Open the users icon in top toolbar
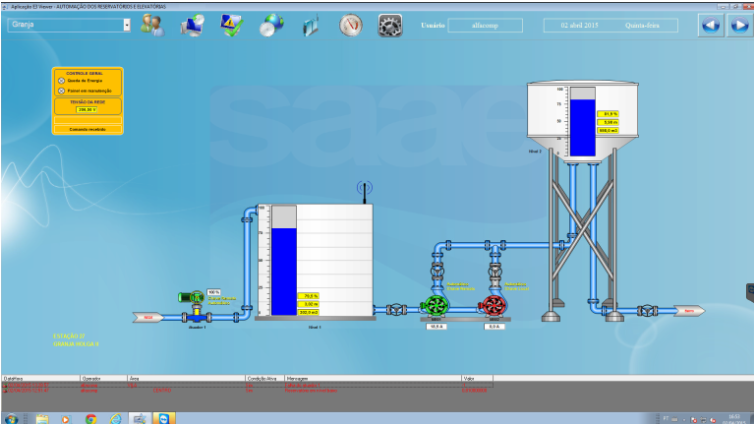The height and width of the screenshot is (424, 754). pyautogui.click(x=152, y=26)
